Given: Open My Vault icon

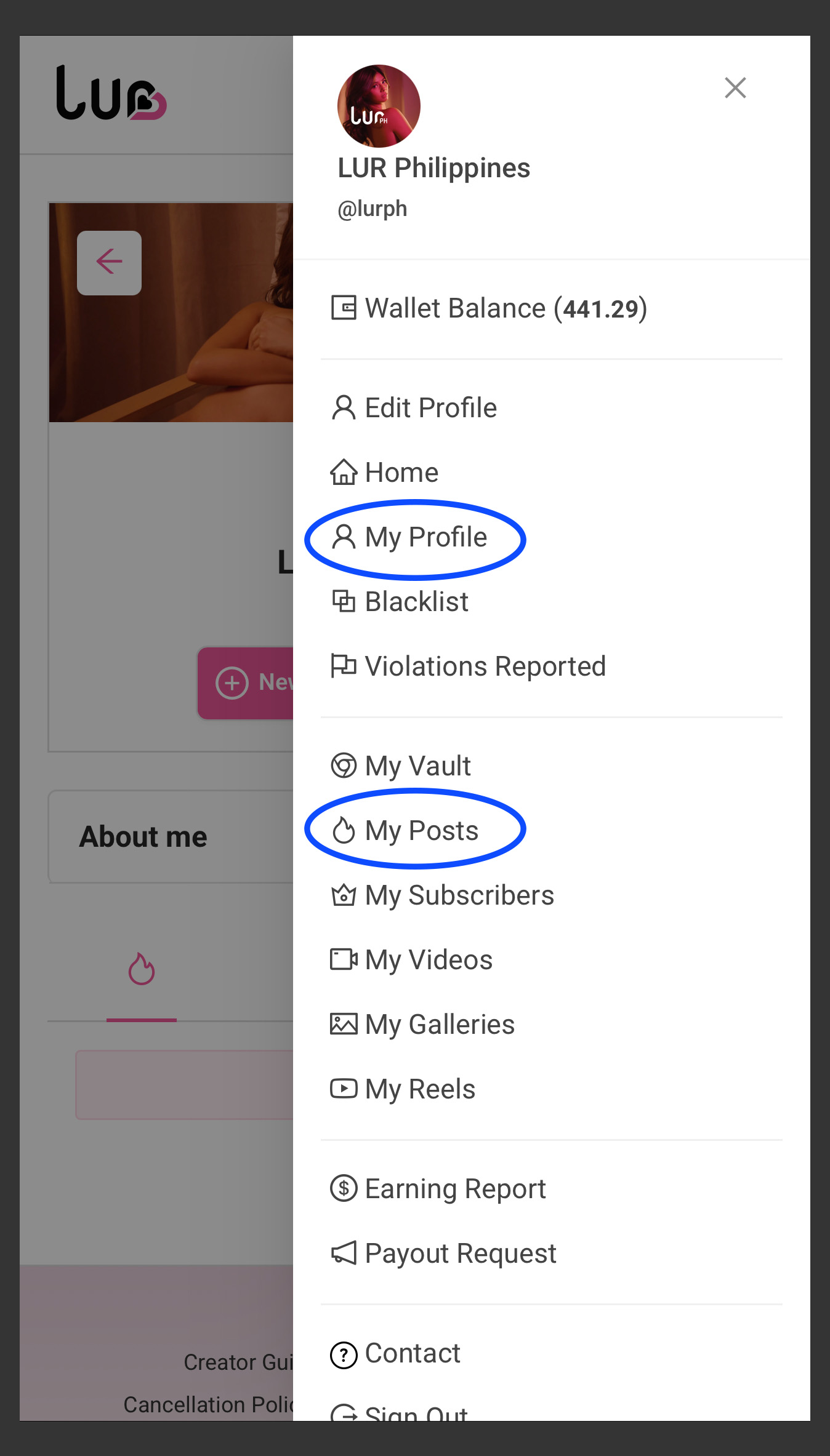Looking at the screenshot, I should point(344,766).
